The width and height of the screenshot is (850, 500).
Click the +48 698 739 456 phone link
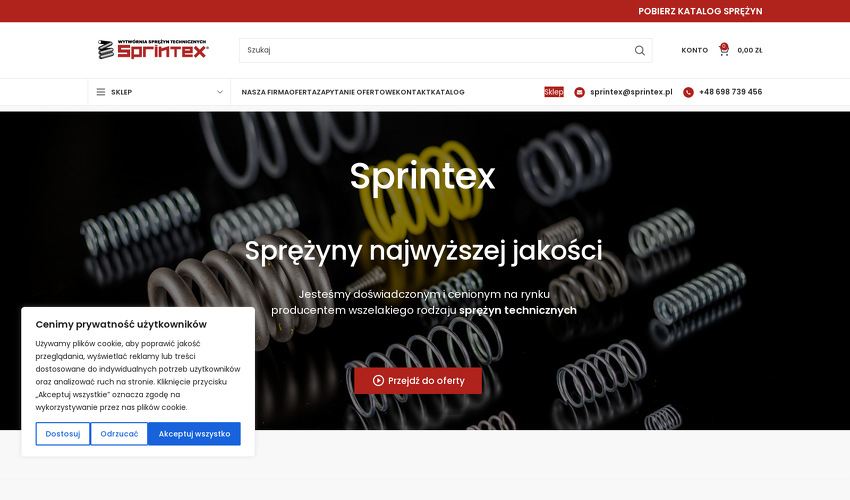tap(730, 92)
